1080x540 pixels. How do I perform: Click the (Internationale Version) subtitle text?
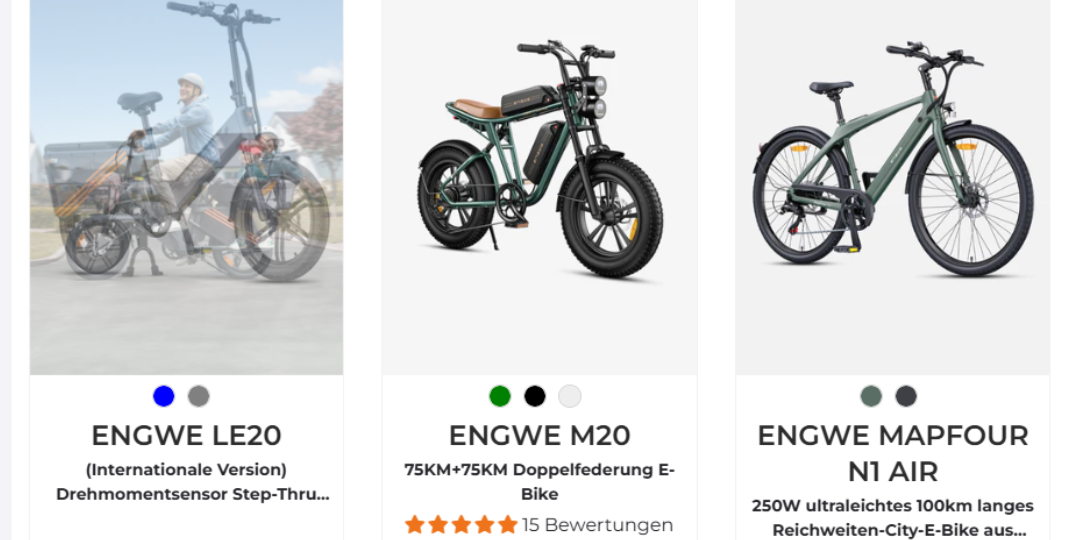pyautogui.click(x=186, y=469)
